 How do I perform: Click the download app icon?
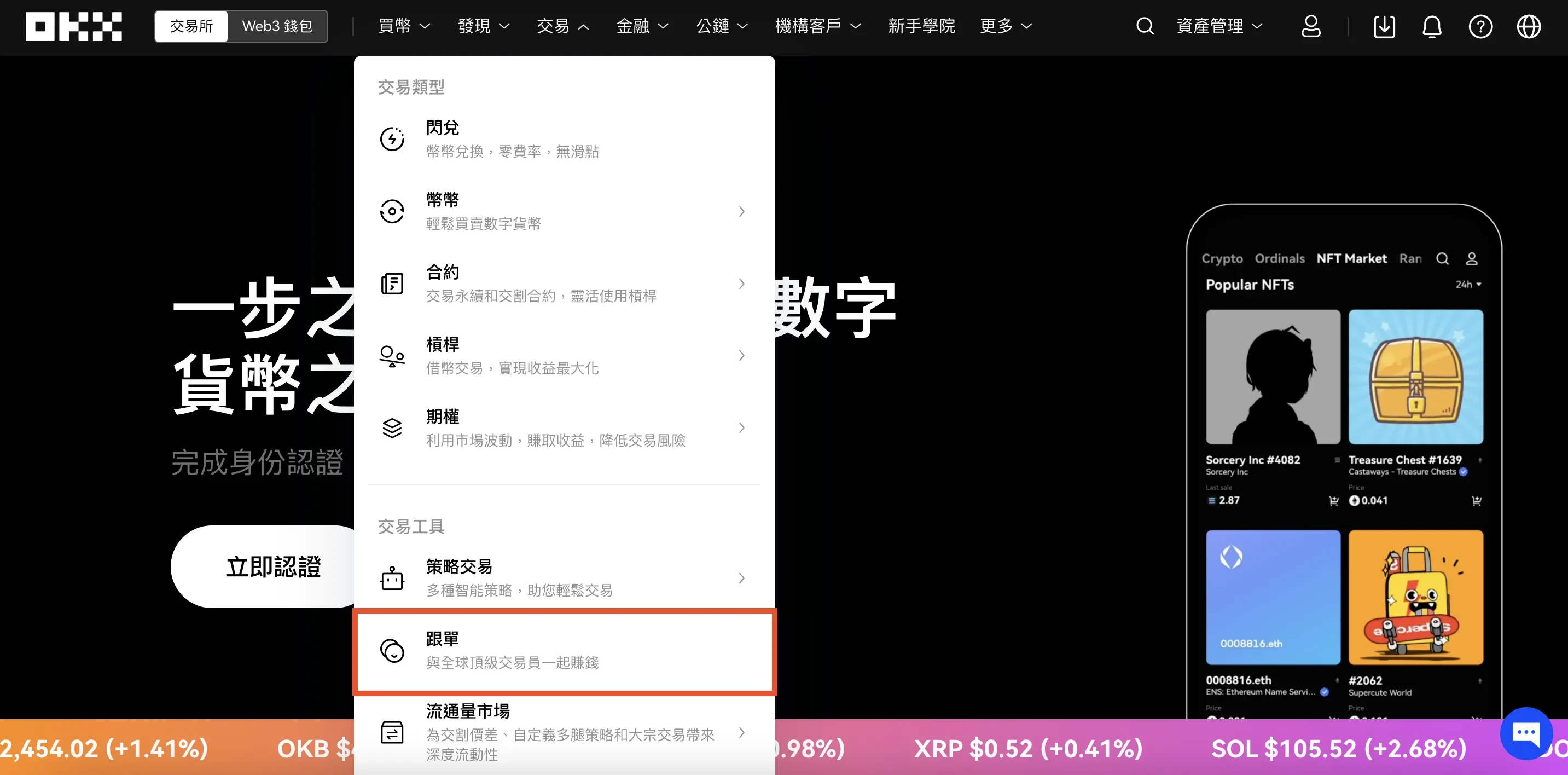tap(1384, 26)
